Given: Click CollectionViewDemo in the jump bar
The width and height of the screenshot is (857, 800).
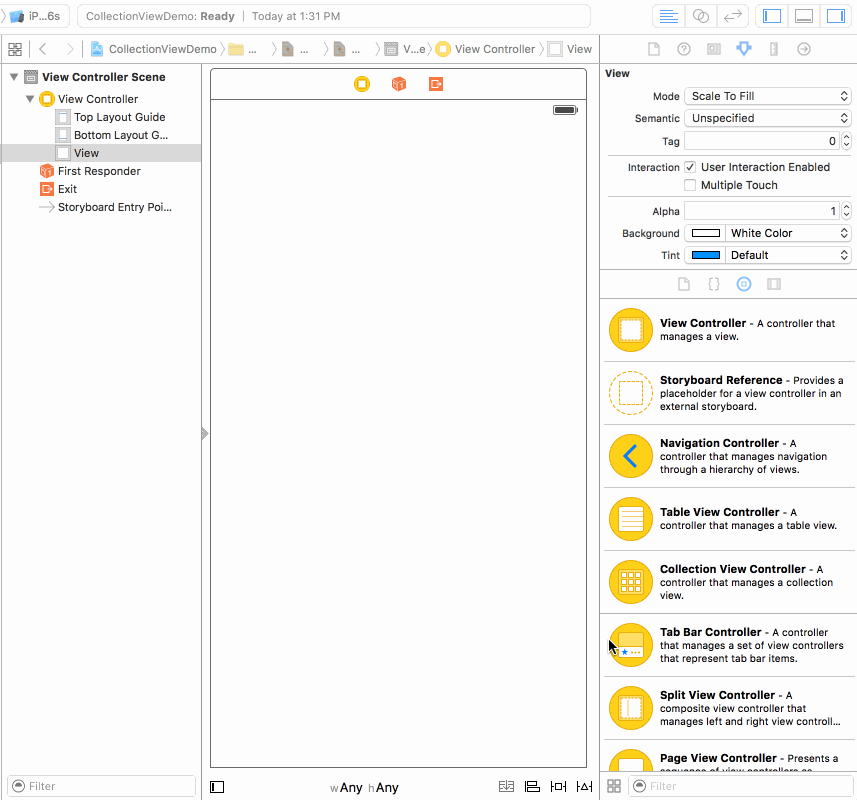Looking at the screenshot, I should click(x=154, y=49).
